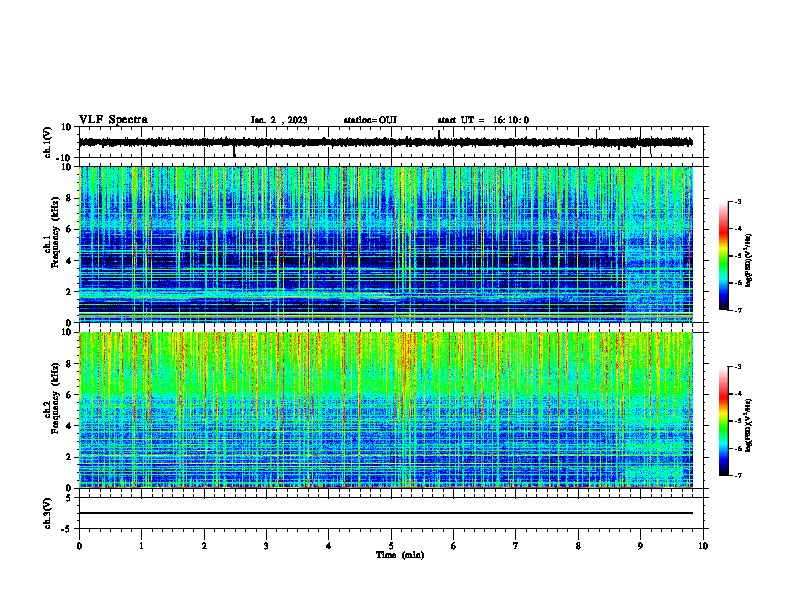Click the "VLF Spectra" title text

(x=113, y=120)
